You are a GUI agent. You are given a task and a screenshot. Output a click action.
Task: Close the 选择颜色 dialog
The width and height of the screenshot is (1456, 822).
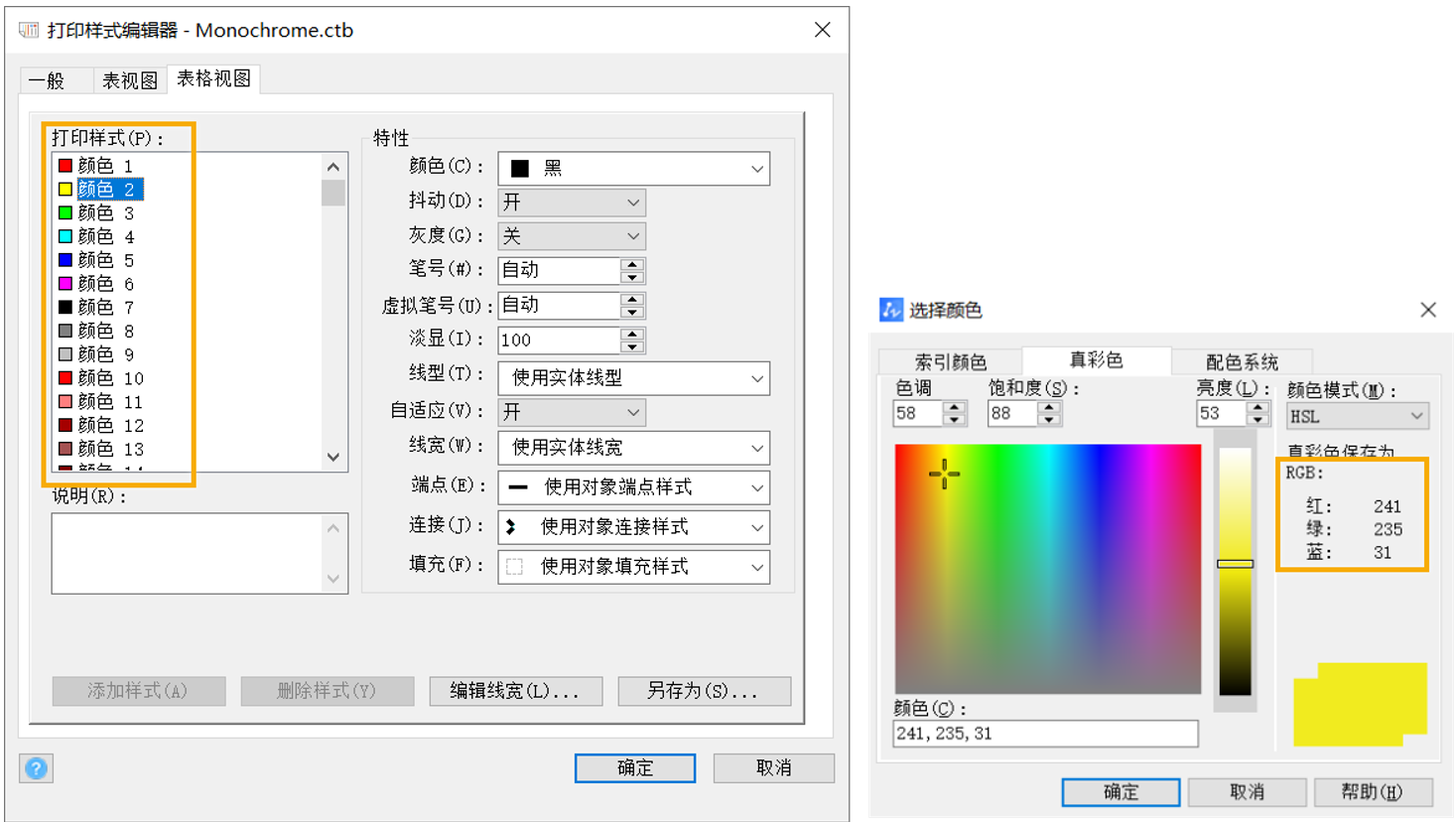(x=1428, y=310)
